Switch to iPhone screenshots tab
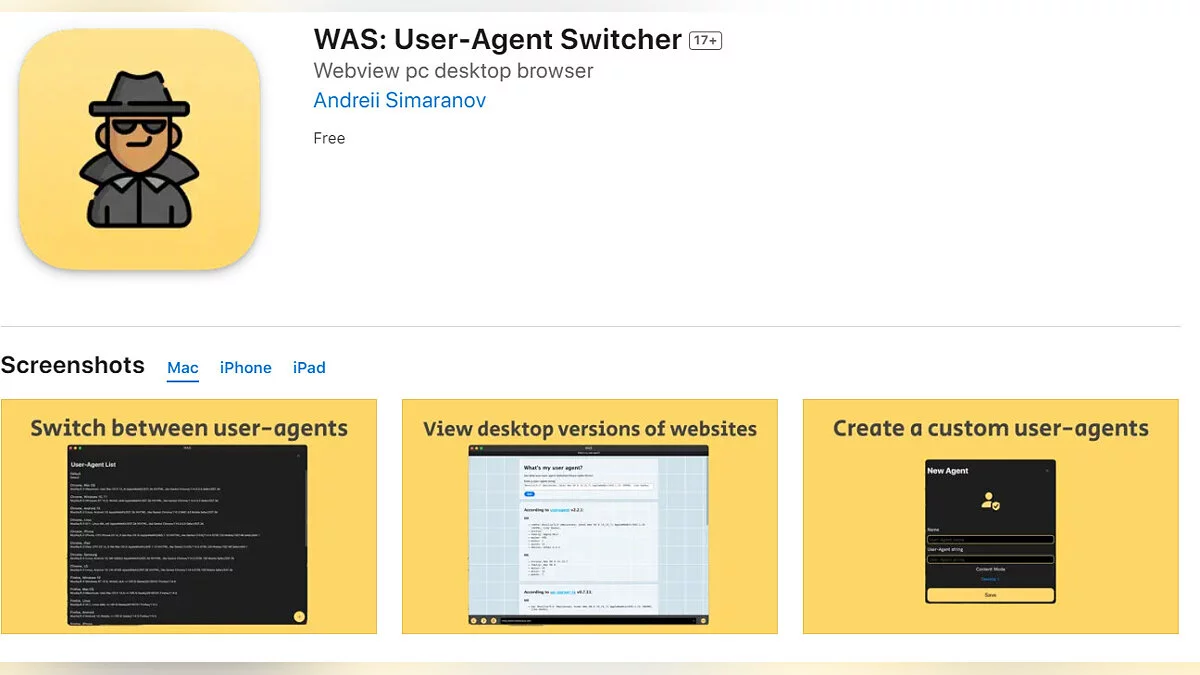The width and height of the screenshot is (1200, 675). click(x=246, y=367)
